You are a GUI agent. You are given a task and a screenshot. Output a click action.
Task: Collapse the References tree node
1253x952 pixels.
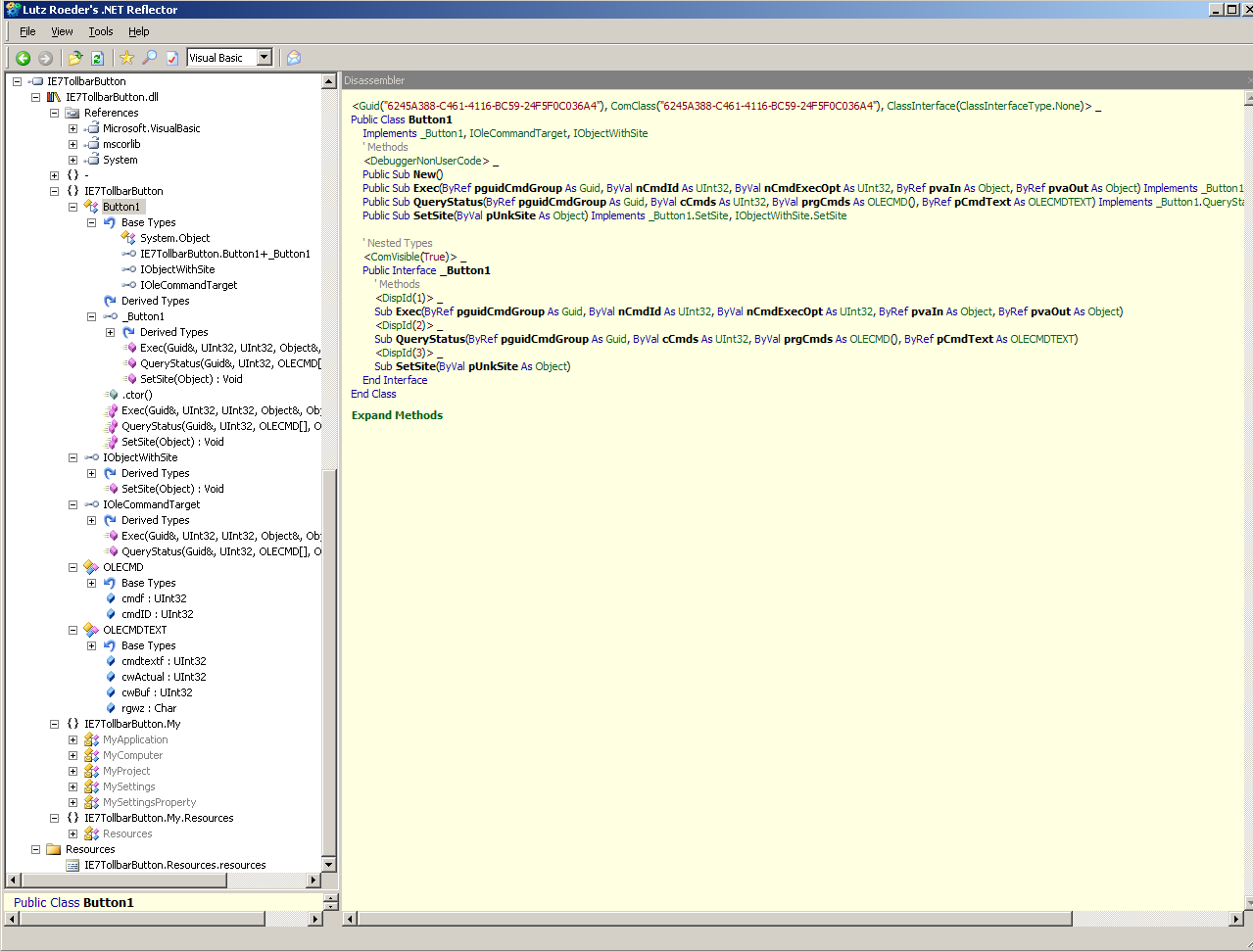coord(54,113)
